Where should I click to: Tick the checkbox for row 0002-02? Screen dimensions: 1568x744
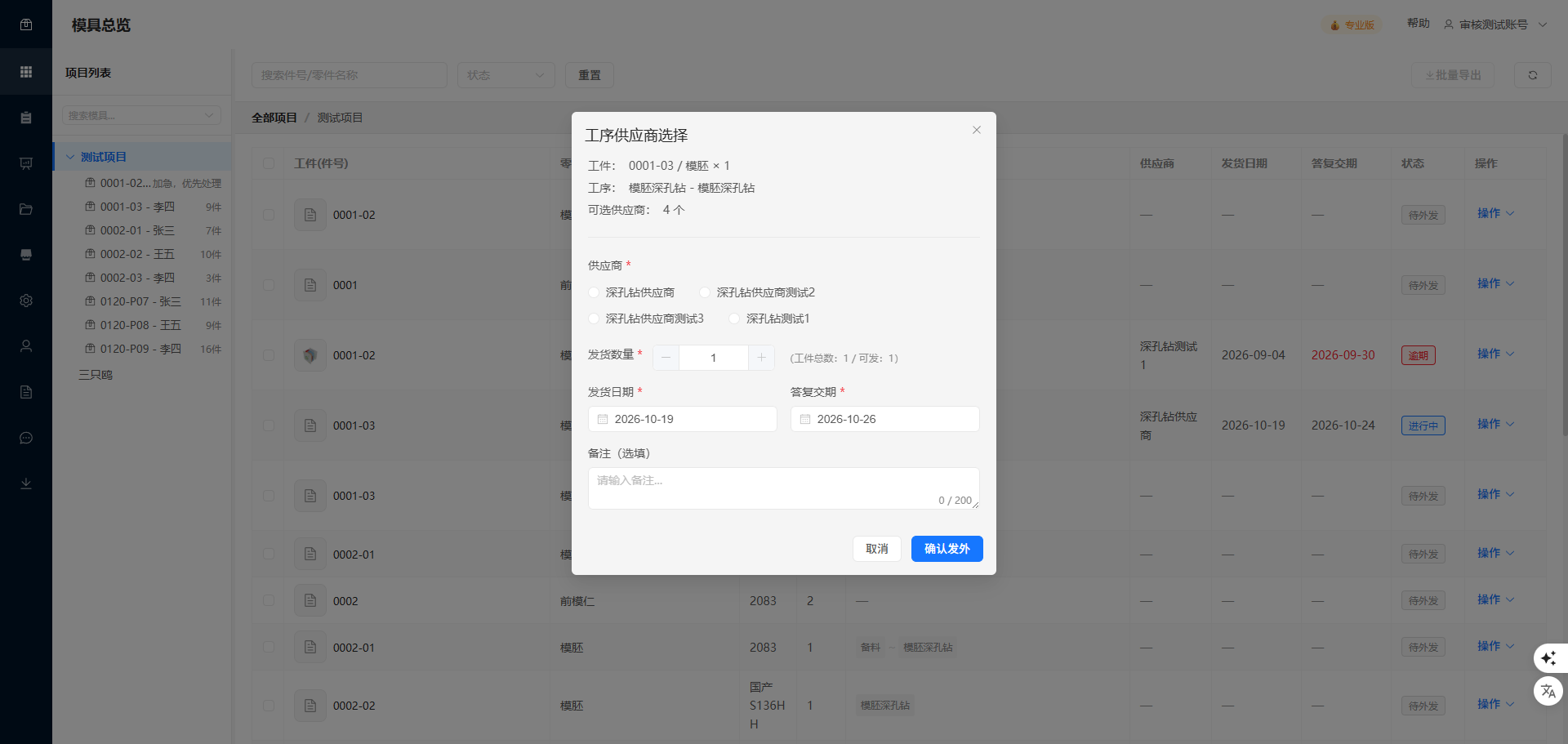click(x=269, y=706)
